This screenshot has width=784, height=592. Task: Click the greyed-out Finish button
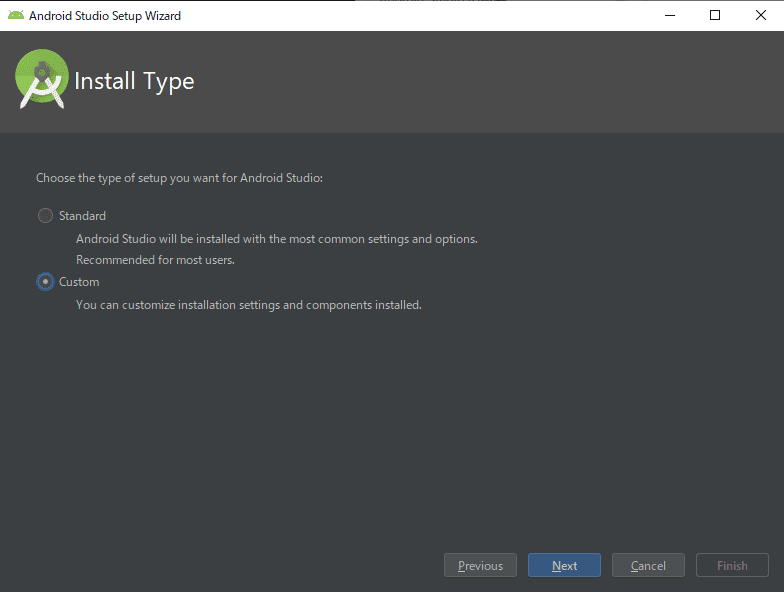point(732,565)
